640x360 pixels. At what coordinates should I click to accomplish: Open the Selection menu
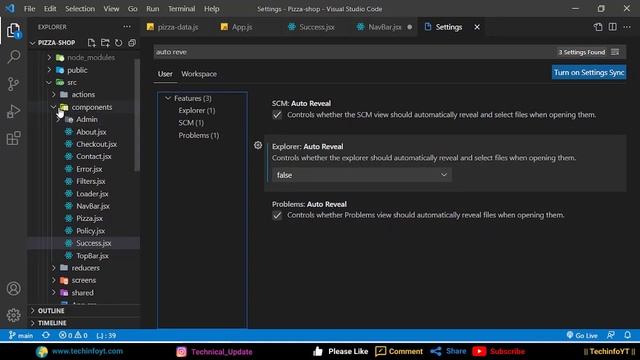[80, 9]
